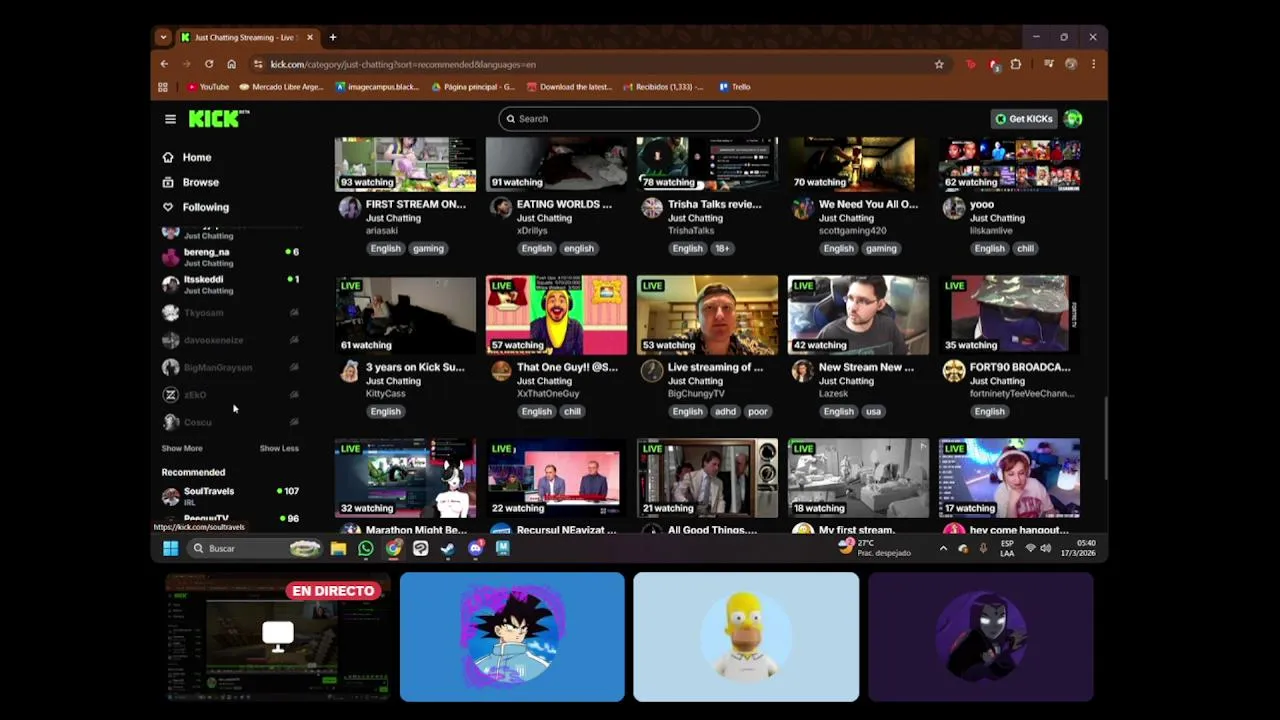Click the chill tag under lilskamlive
The image size is (1280, 720).
point(1025,248)
